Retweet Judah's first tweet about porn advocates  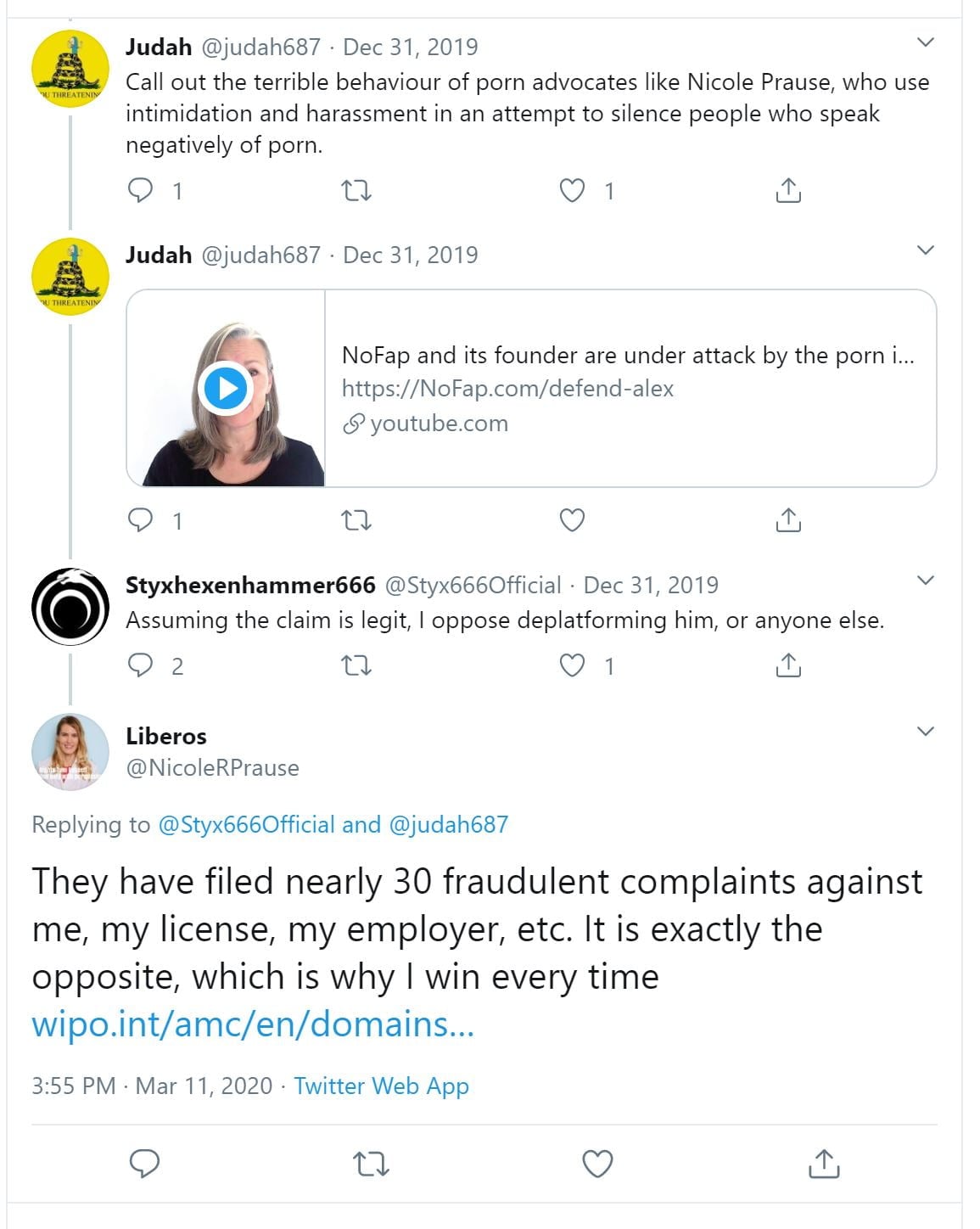pos(356,190)
